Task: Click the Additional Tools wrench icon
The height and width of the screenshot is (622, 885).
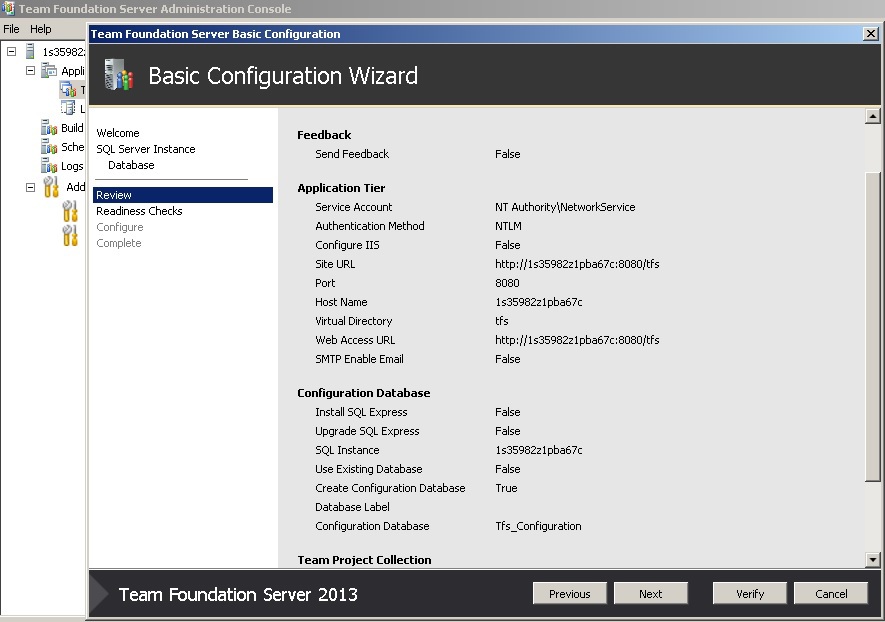Action: point(51,187)
